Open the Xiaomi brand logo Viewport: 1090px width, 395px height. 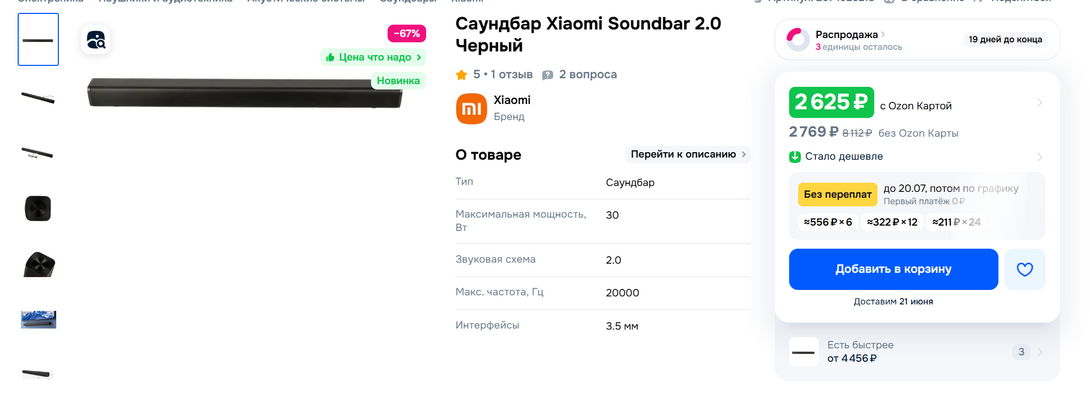(x=471, y=108)
